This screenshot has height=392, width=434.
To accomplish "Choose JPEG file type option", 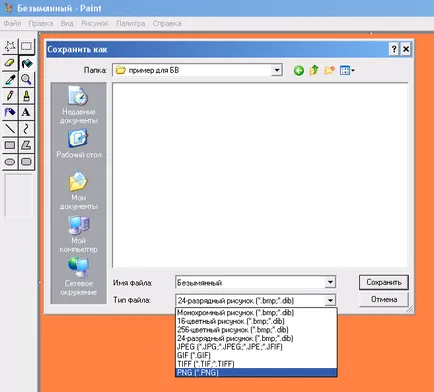I will point(256,347).
